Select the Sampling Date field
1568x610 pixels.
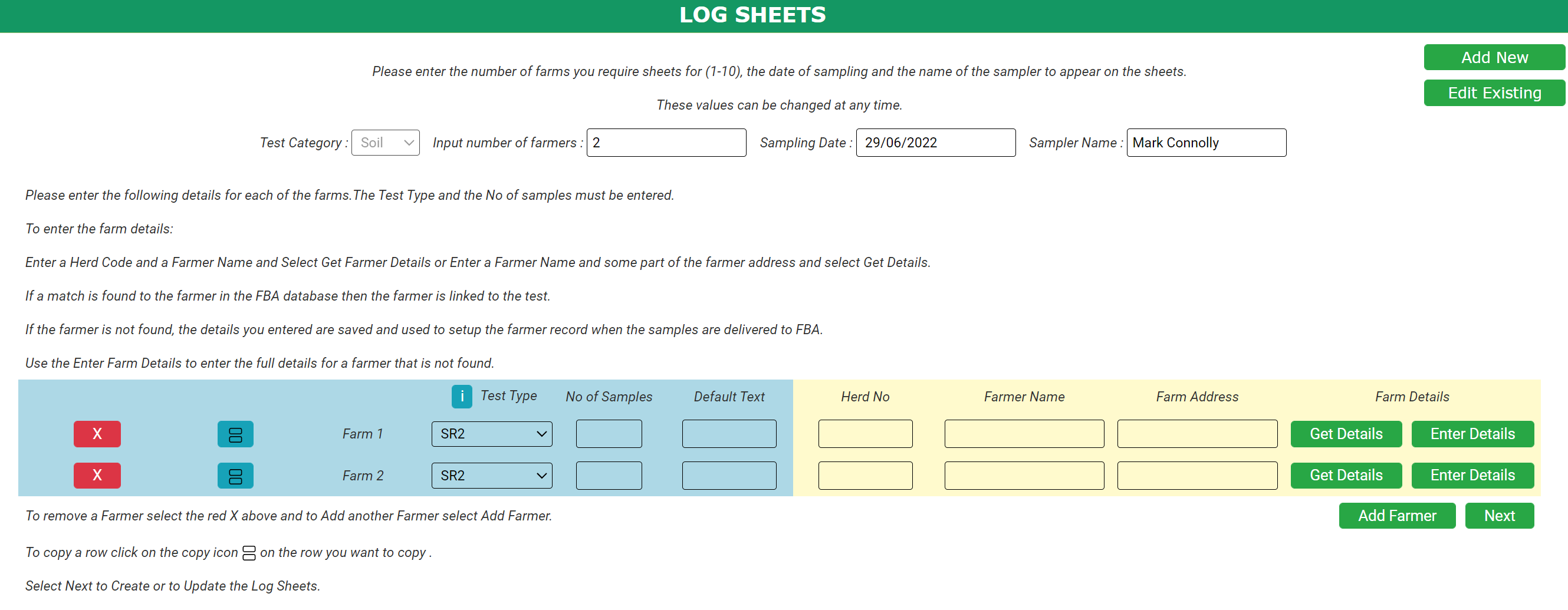click(x=936, y=142)
